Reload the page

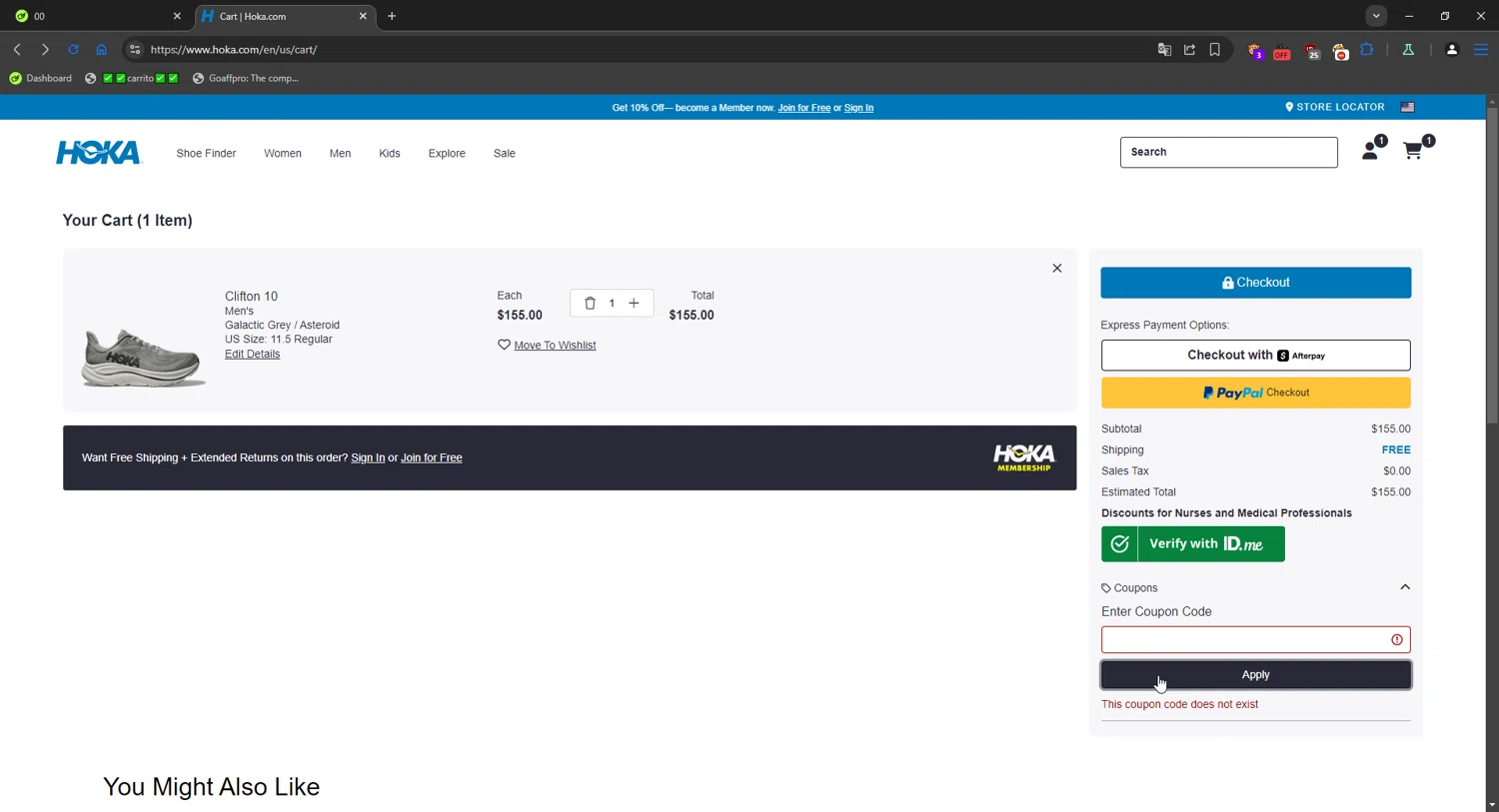[x=73, y=49]
